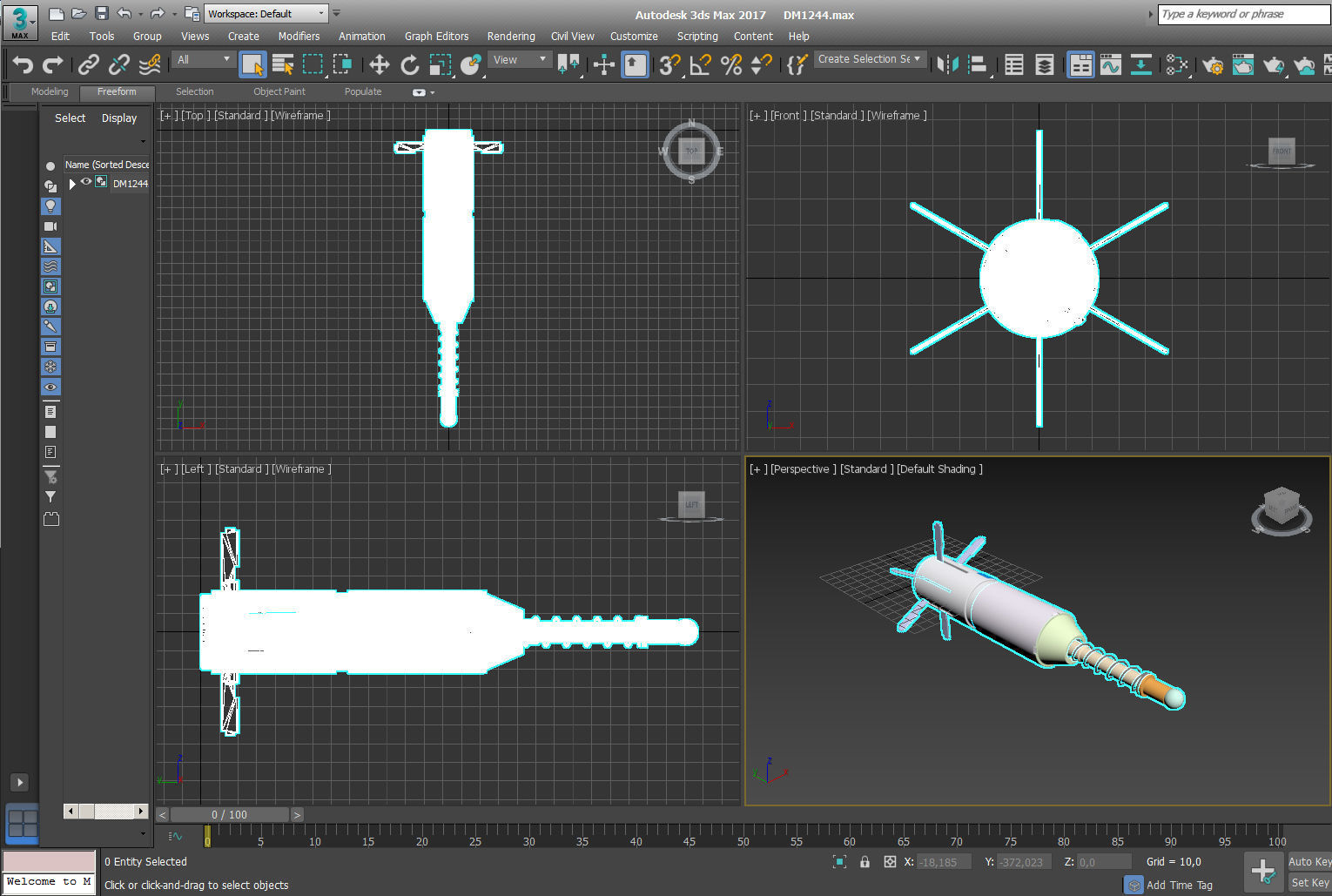Image resolution: width=1332 pixels, height=896 pixels.
Task: Open the Modifiers menu
Action: (299, 37)
